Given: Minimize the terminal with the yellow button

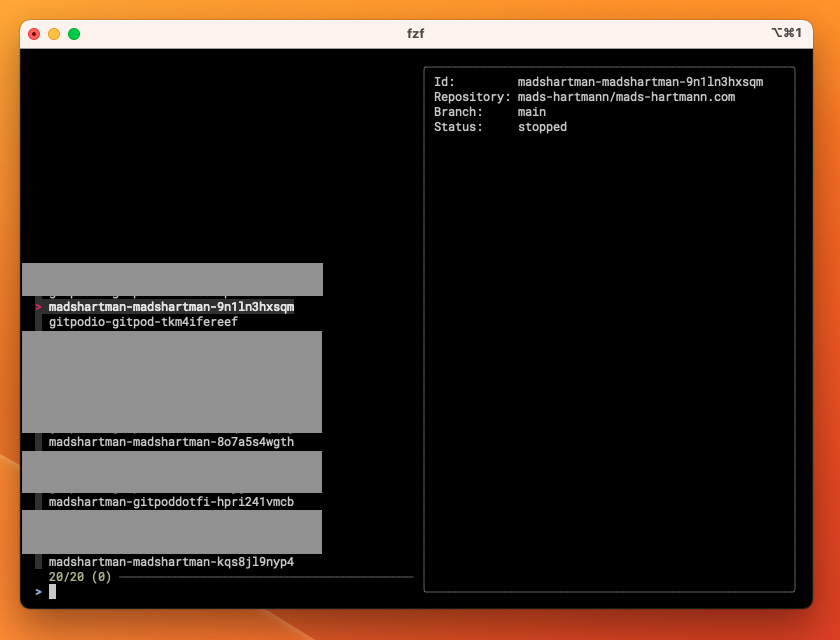Looking at the screenshot, I should click(x=54, y=34).
